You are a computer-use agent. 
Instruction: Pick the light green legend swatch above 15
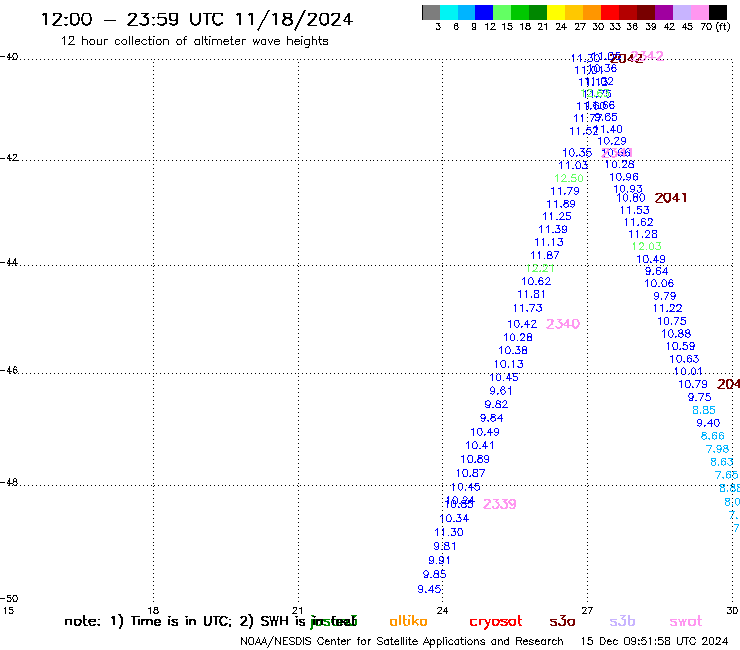point(502,12)
